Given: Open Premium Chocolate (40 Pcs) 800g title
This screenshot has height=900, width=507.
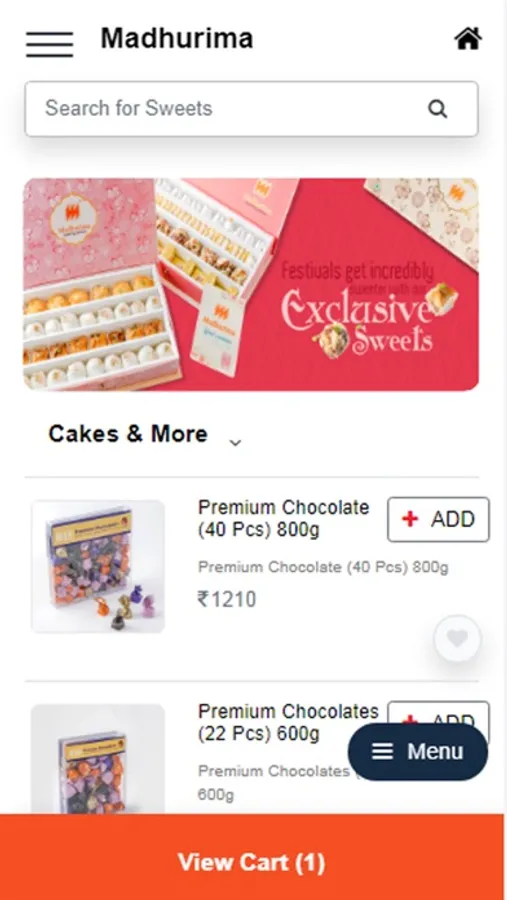Looking at the screenshot, I should pyautogui.click(x=284, y=518).
